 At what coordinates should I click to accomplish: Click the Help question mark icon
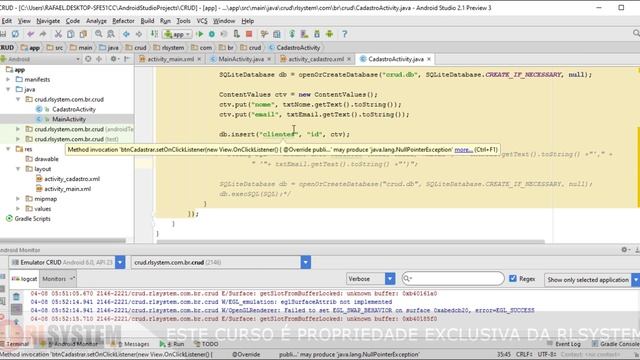tap(345, 34)
